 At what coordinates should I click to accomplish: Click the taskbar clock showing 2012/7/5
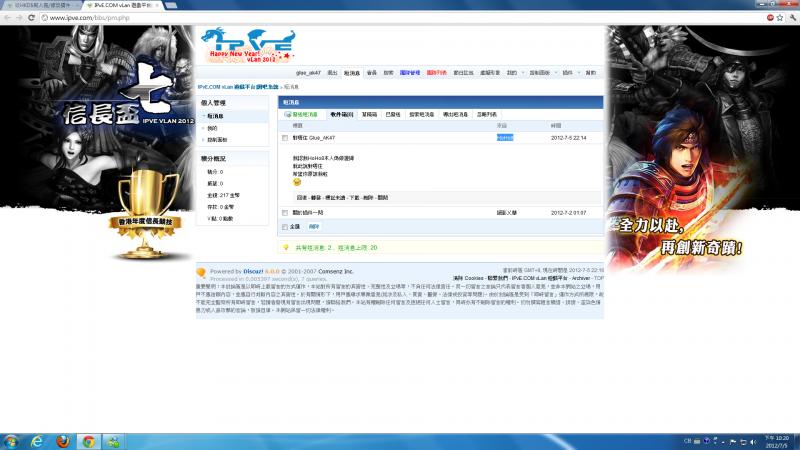tap(777, 442)
